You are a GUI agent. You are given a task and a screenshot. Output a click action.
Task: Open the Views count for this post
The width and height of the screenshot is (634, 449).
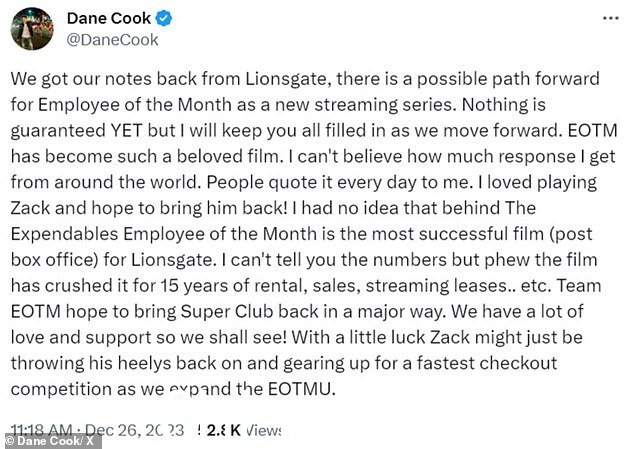point(244,430)
